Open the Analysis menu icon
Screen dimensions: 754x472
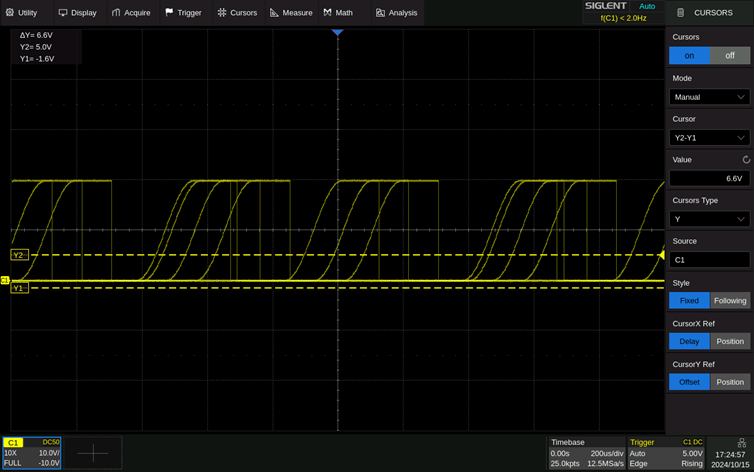[381, 13]
